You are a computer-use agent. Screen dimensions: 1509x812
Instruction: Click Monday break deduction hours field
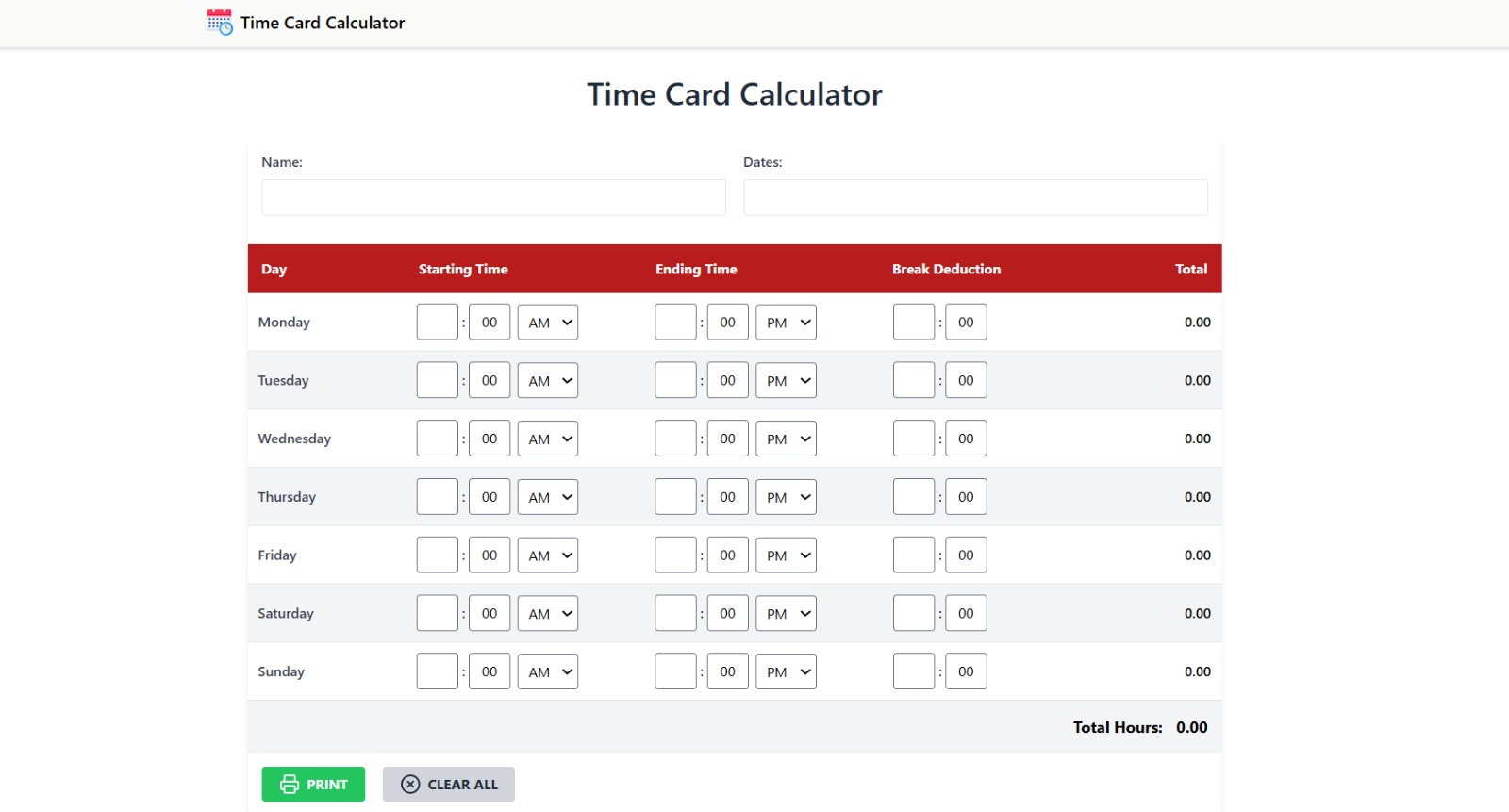(914, 323)
